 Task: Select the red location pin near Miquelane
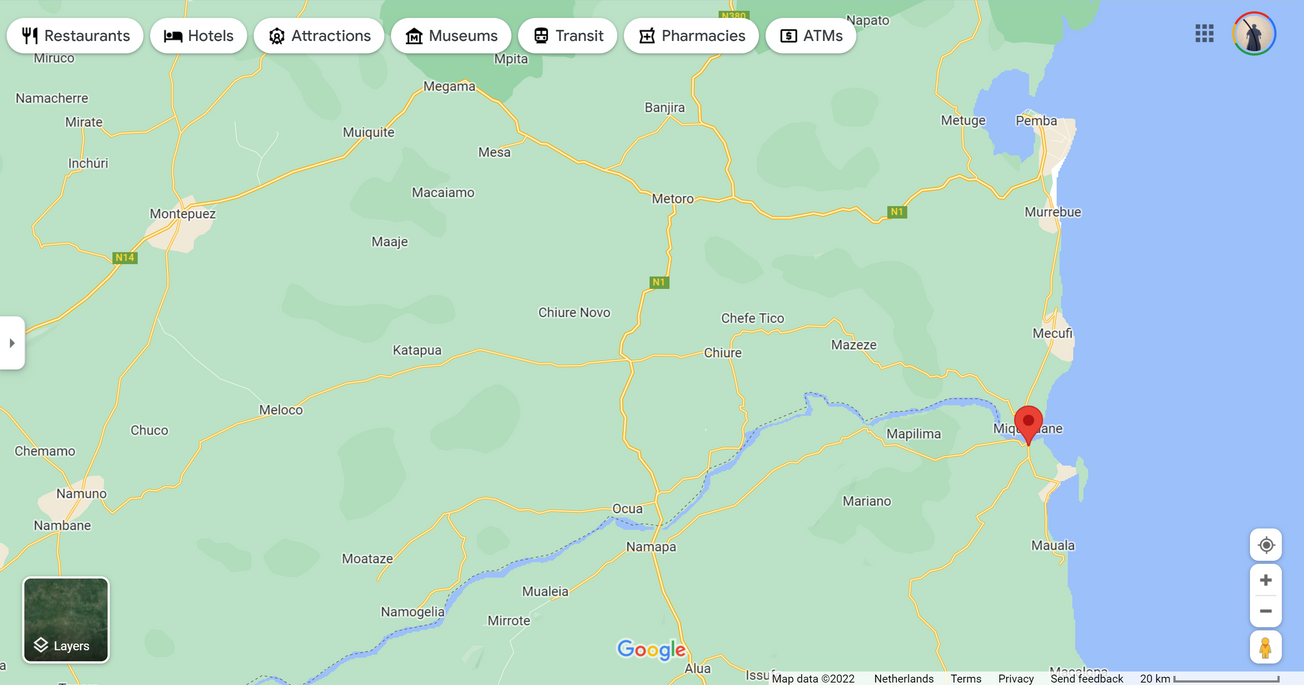(1028, 425)
